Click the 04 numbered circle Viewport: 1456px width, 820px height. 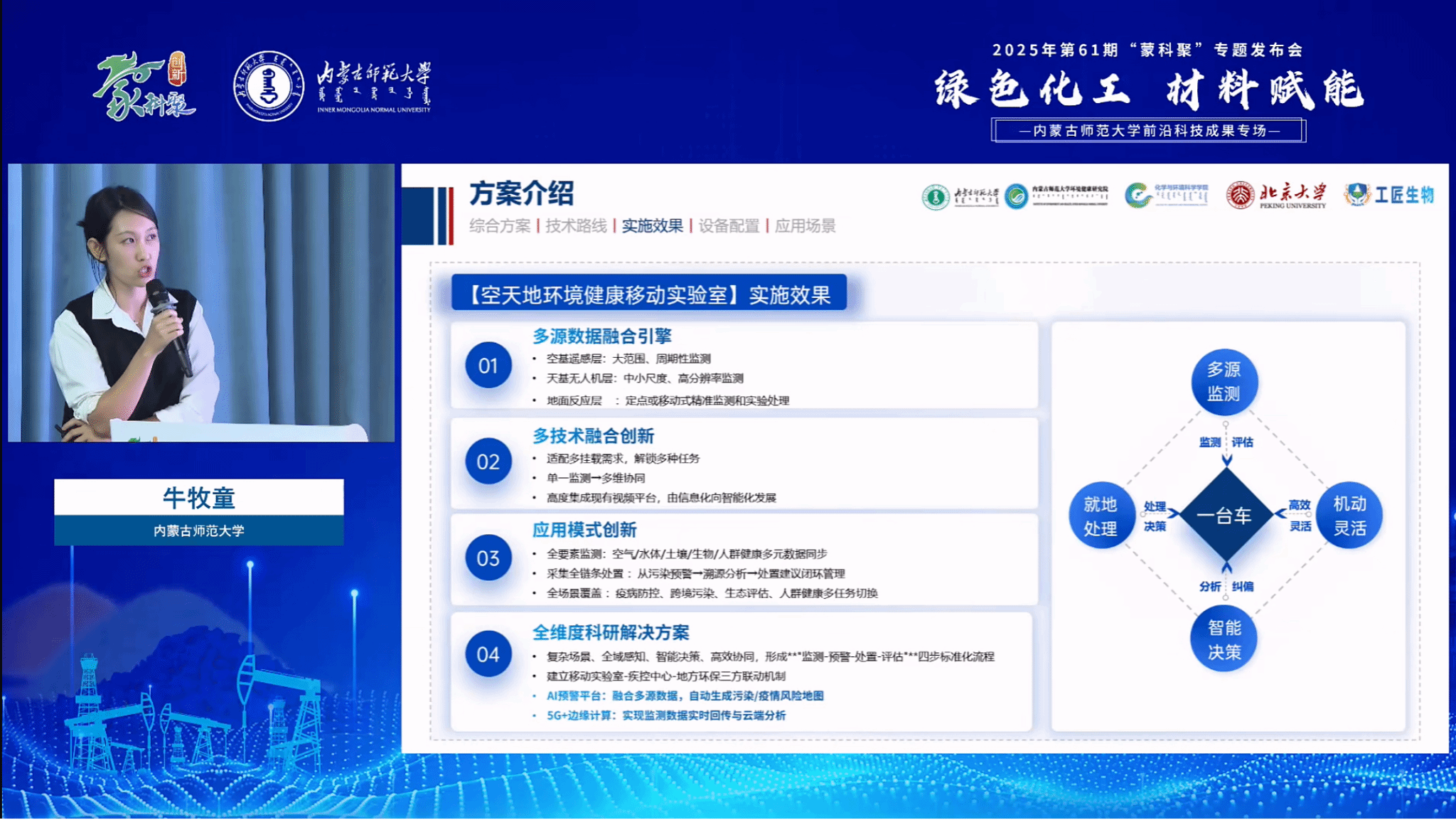[x=488, y=654]
